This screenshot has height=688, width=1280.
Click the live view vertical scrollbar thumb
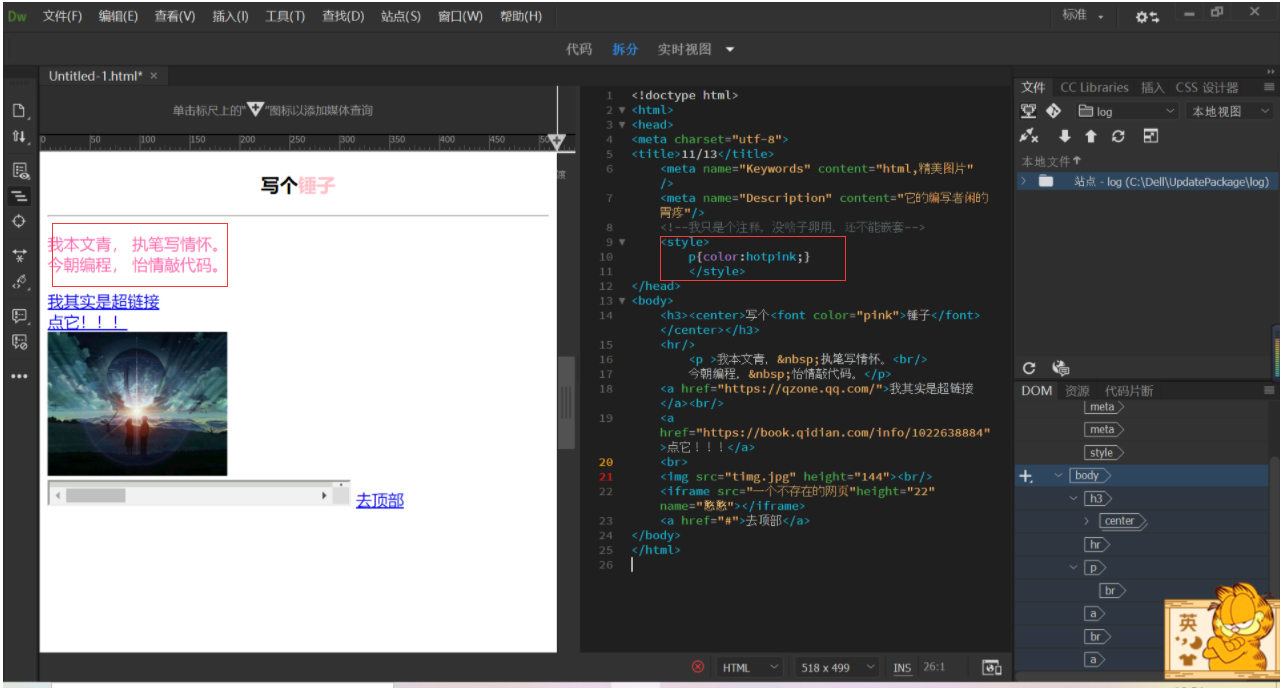coord(566,402)
